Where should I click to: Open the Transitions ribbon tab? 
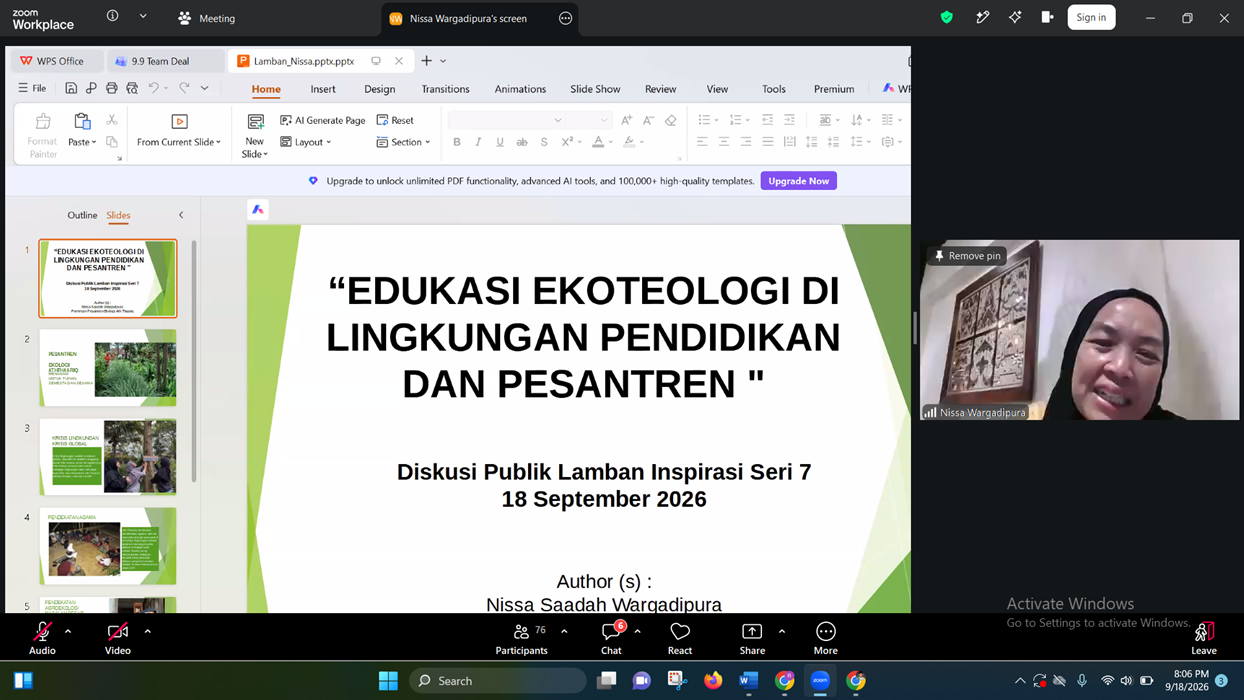[445, 89]
